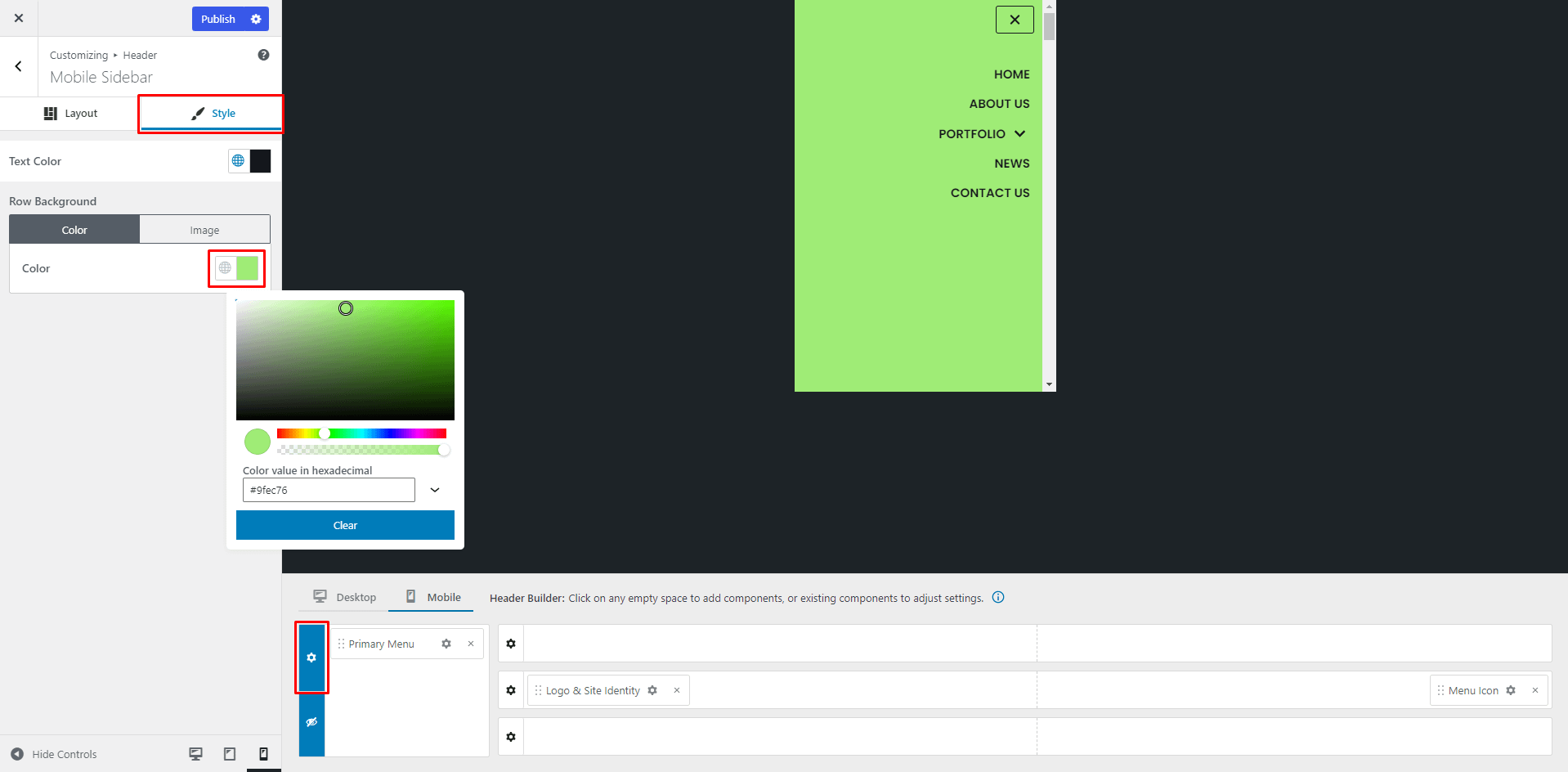This screenshot has width=1568, height=772.
Task: Toggle the mobile sidebar visibility eye icon
Action: pos(311,722)
